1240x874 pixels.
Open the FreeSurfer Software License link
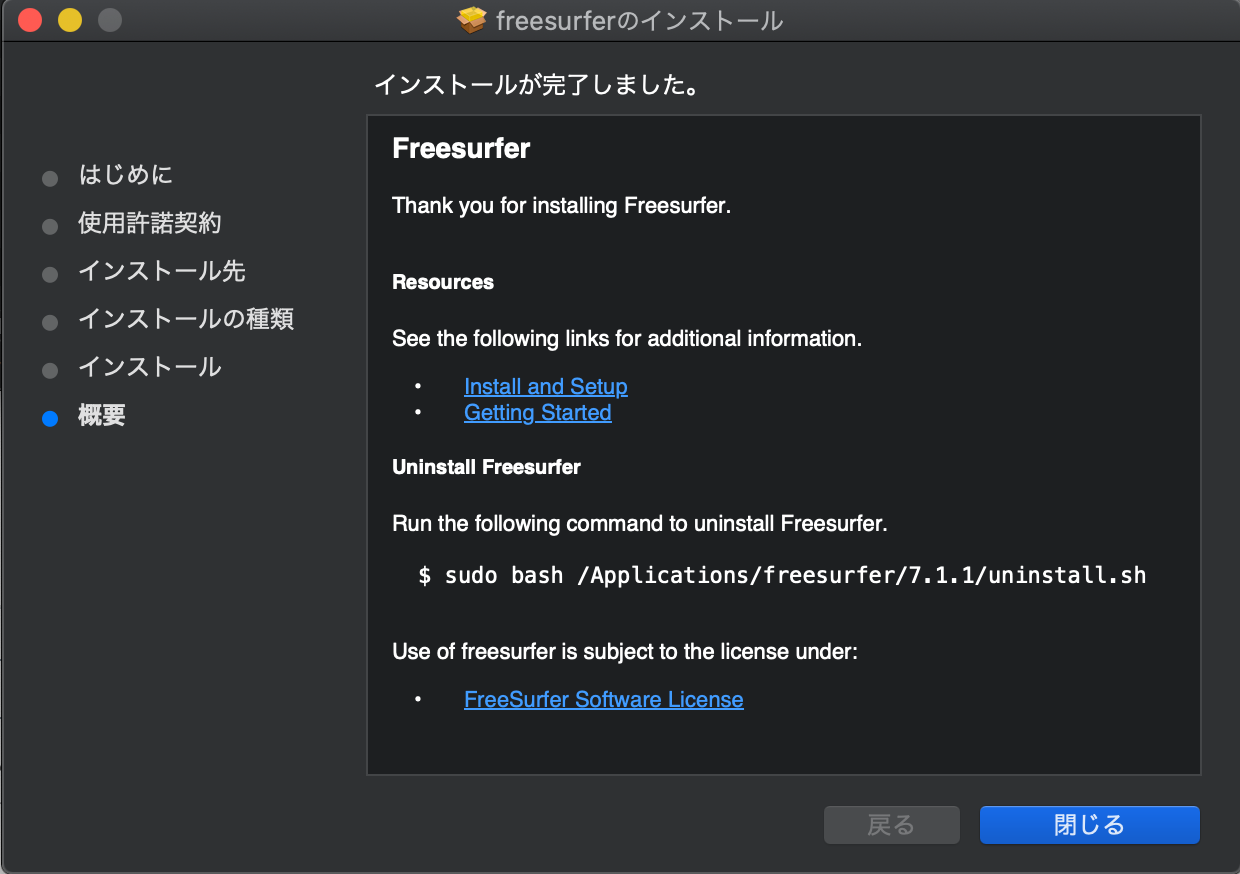click(603, 699)
